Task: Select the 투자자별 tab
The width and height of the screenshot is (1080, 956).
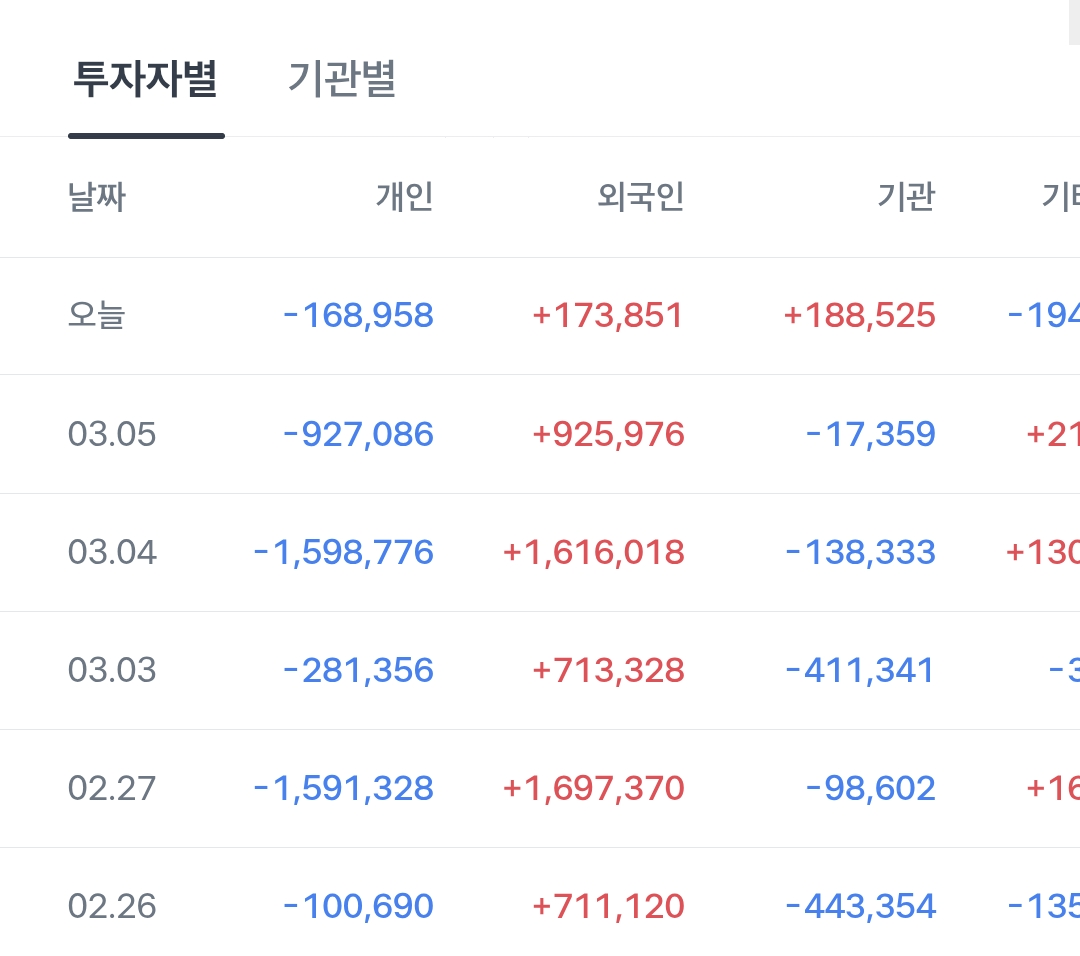Action: (x=146, y=80)
